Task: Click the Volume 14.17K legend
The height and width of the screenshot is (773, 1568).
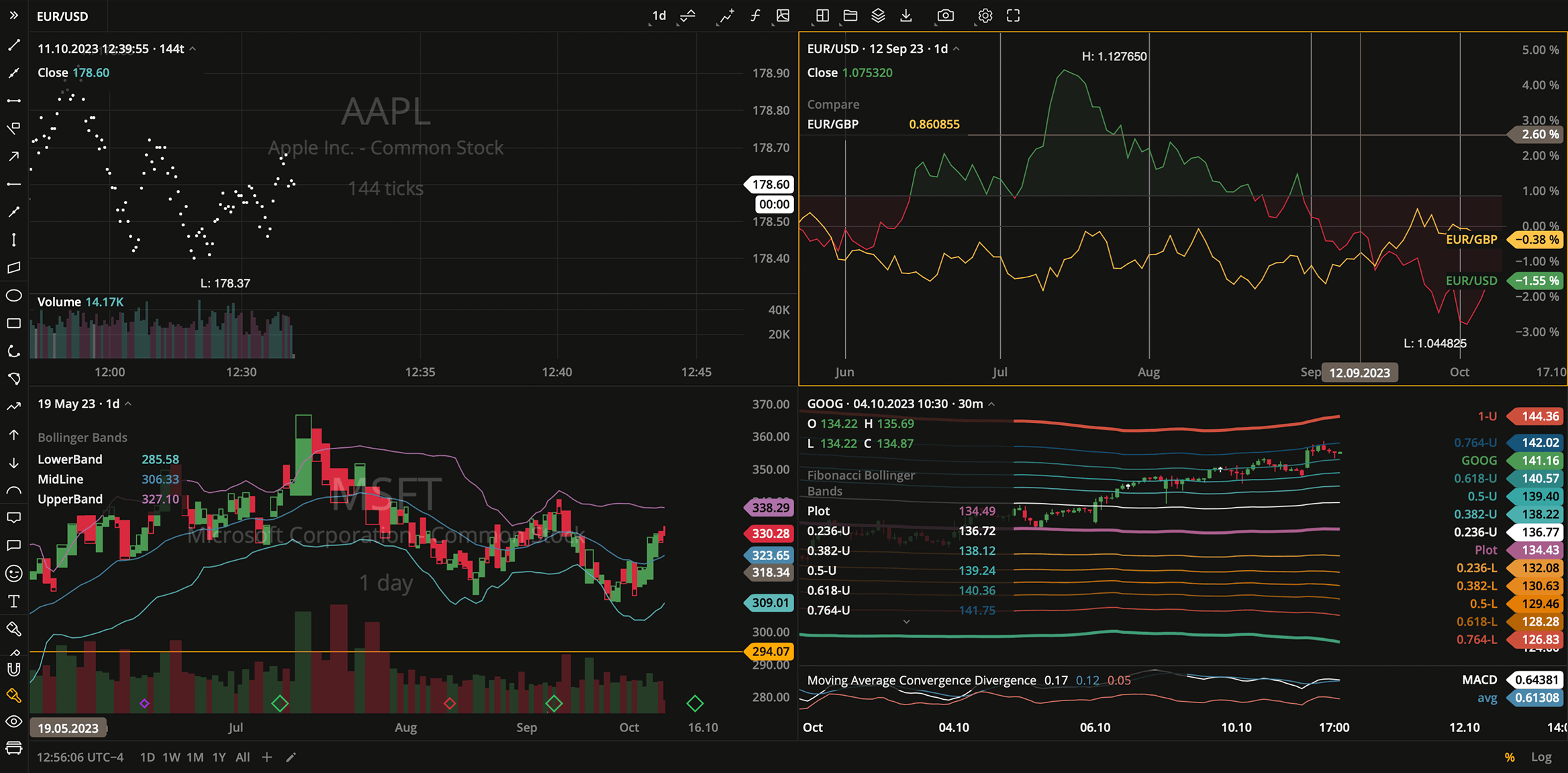Action: pyautogui.click(x=81, y=302)
